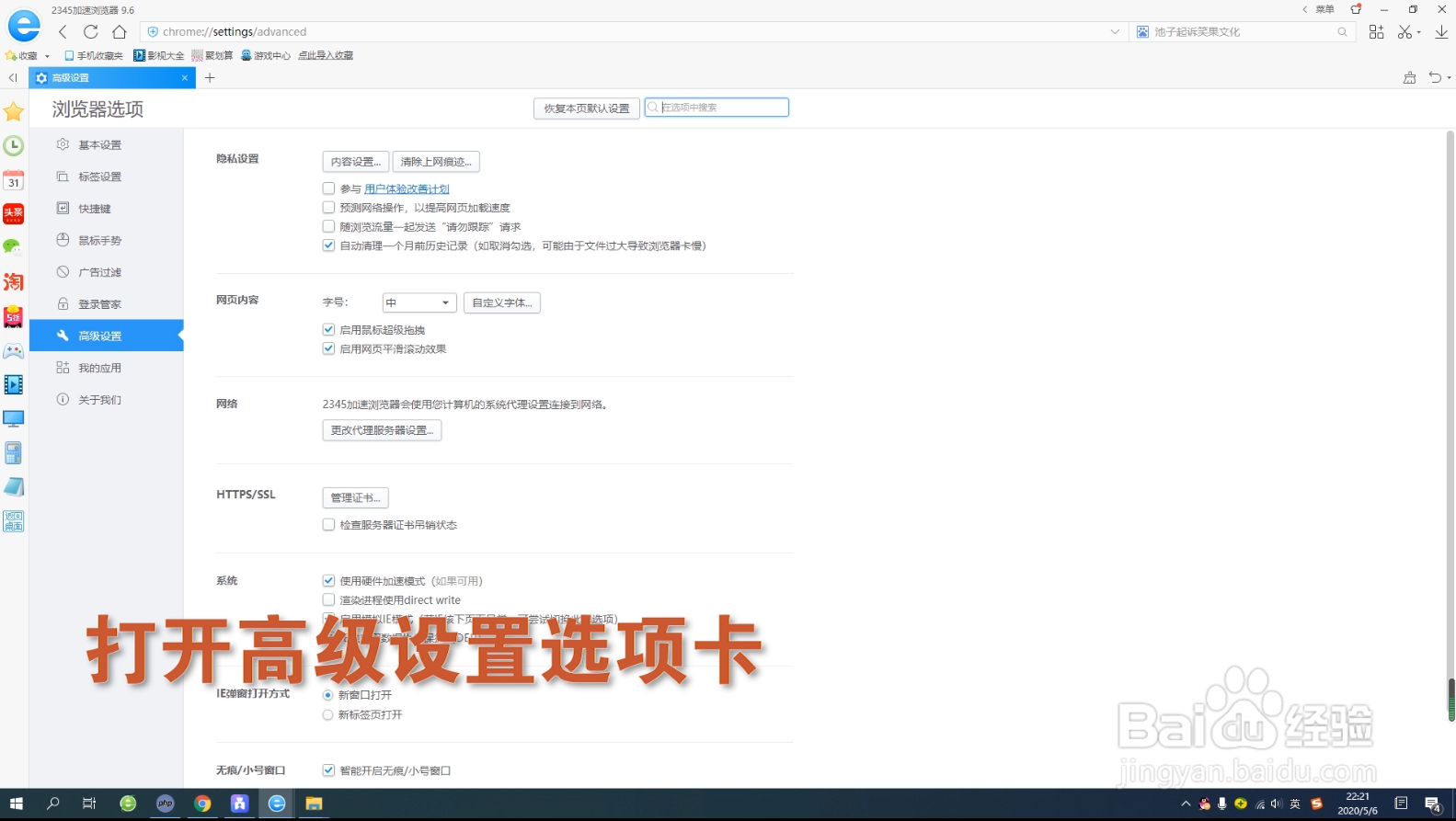The width and height of the screenshot is (1456, 821).
Task: Open 登录管家 settings section
Action: click(107, 304)
